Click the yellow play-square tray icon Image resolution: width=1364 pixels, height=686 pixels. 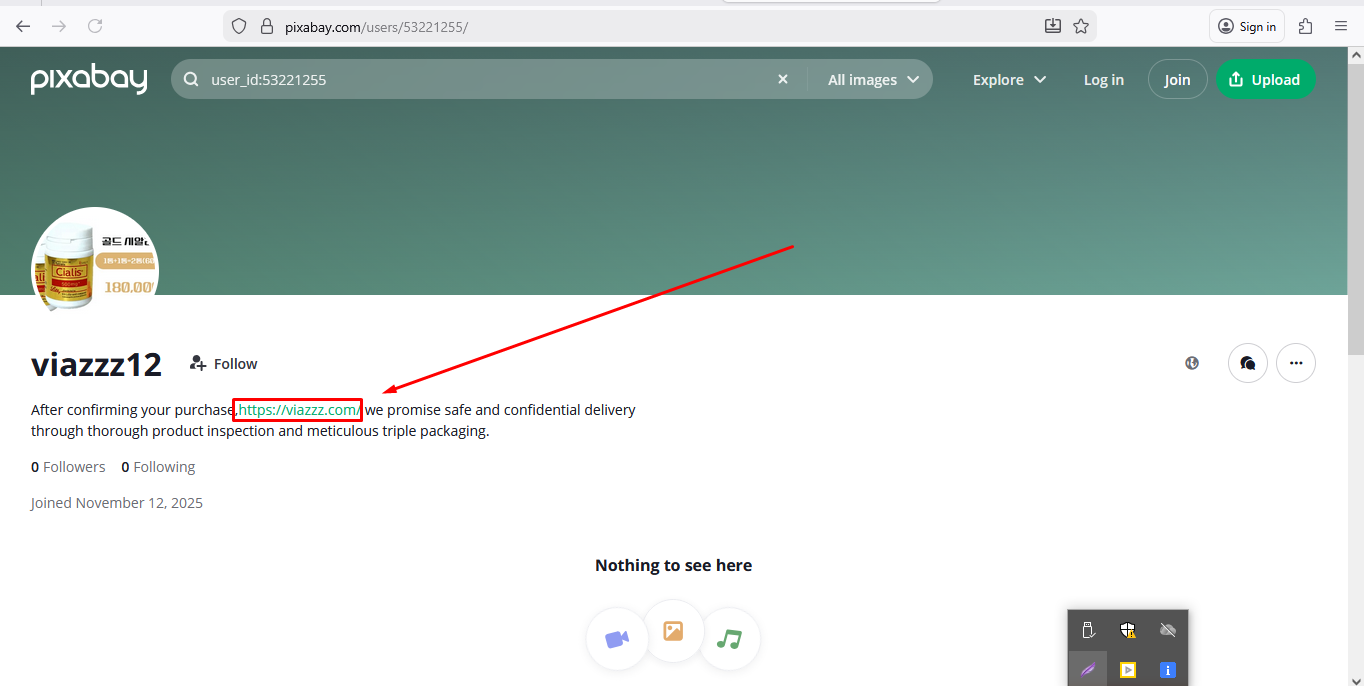[1128, 669]
